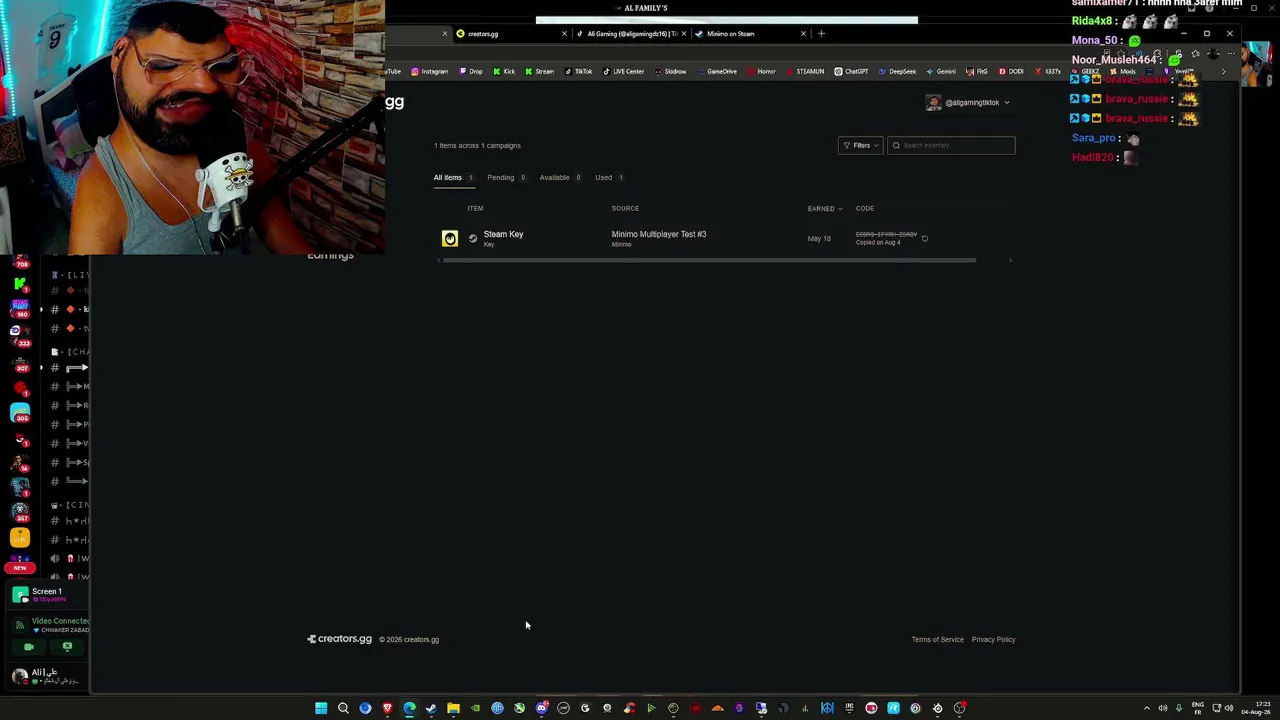Open Discord from the taskbar

click(x=541, y=708)
